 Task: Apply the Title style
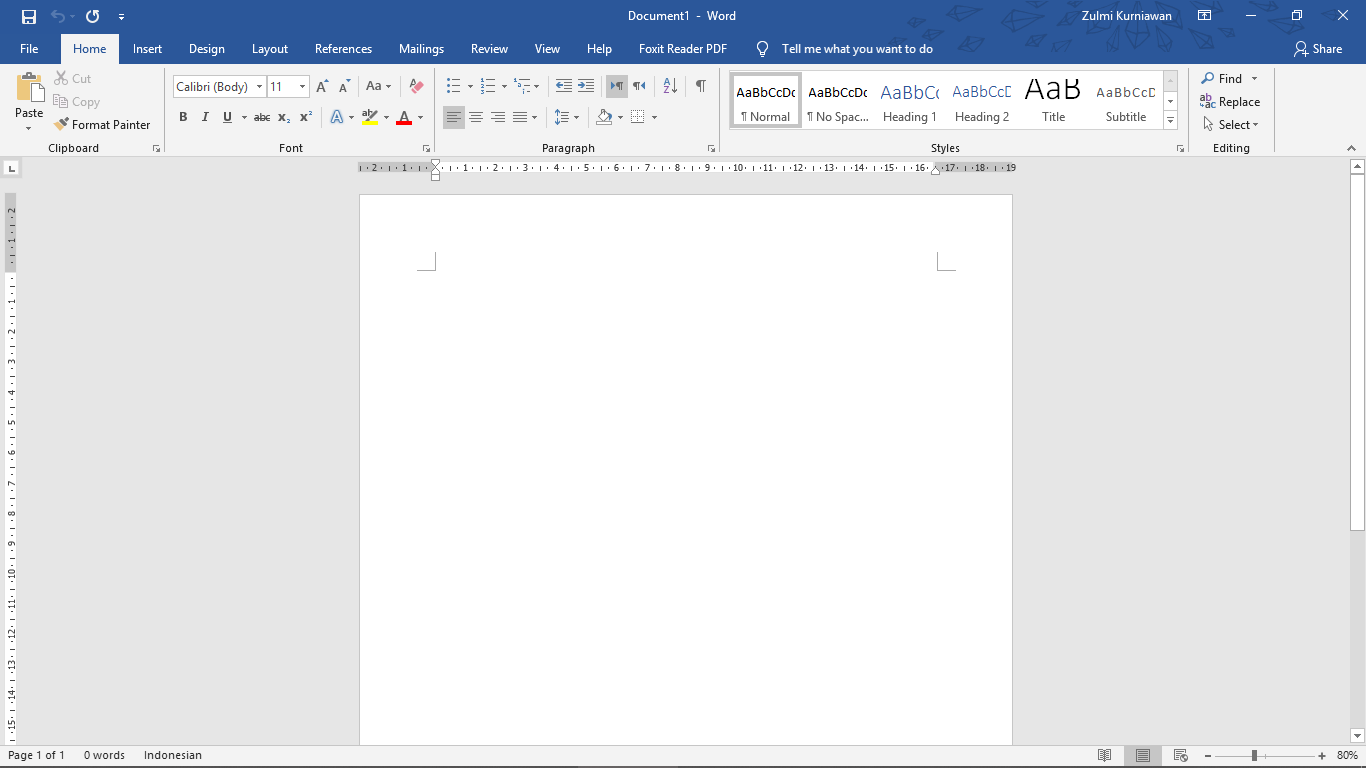click(x=1054, y=100)
